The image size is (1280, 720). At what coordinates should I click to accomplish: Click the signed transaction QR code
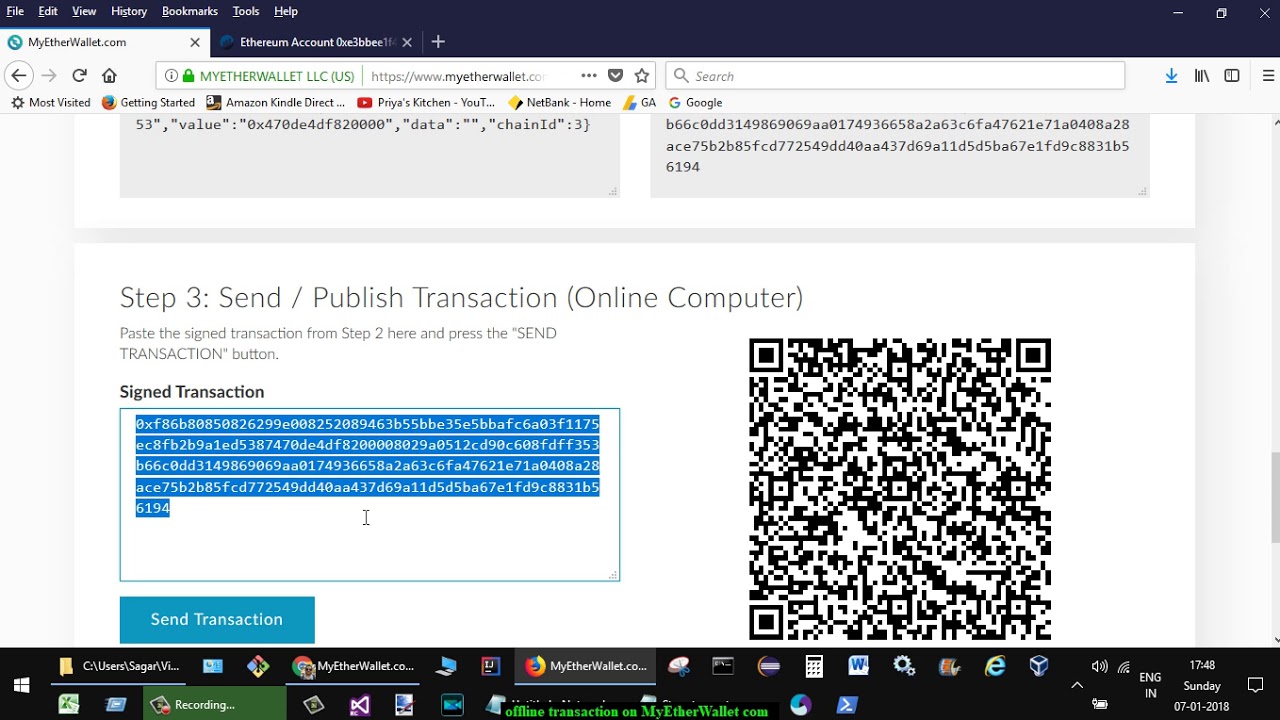pos(900,489)
